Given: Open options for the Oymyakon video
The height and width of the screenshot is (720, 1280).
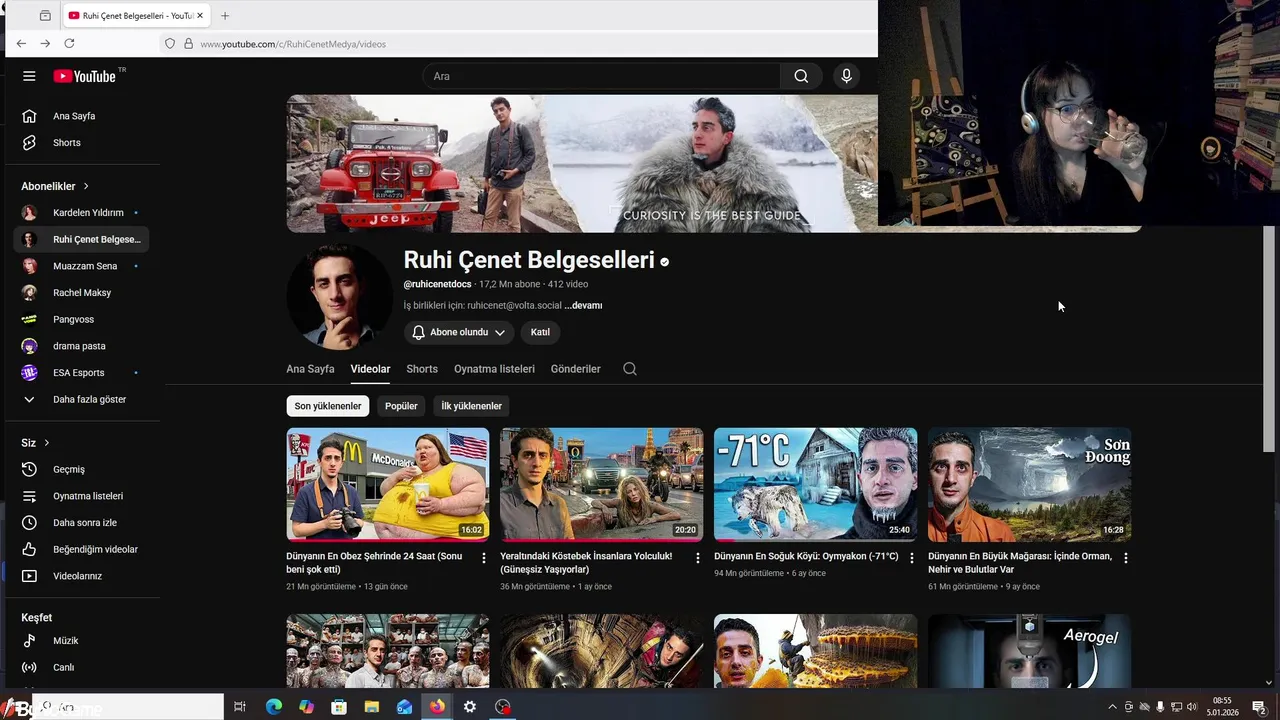Looking at the screenshot, I should coord(911,558).
